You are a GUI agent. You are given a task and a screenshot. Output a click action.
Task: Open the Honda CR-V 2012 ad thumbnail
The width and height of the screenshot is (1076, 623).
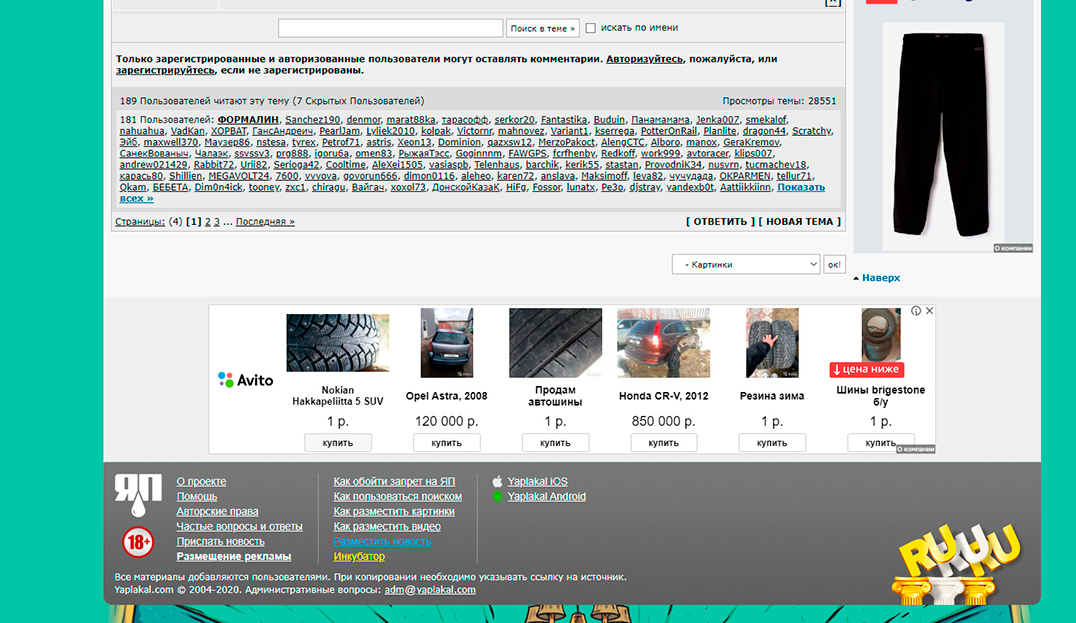(663, 342)
